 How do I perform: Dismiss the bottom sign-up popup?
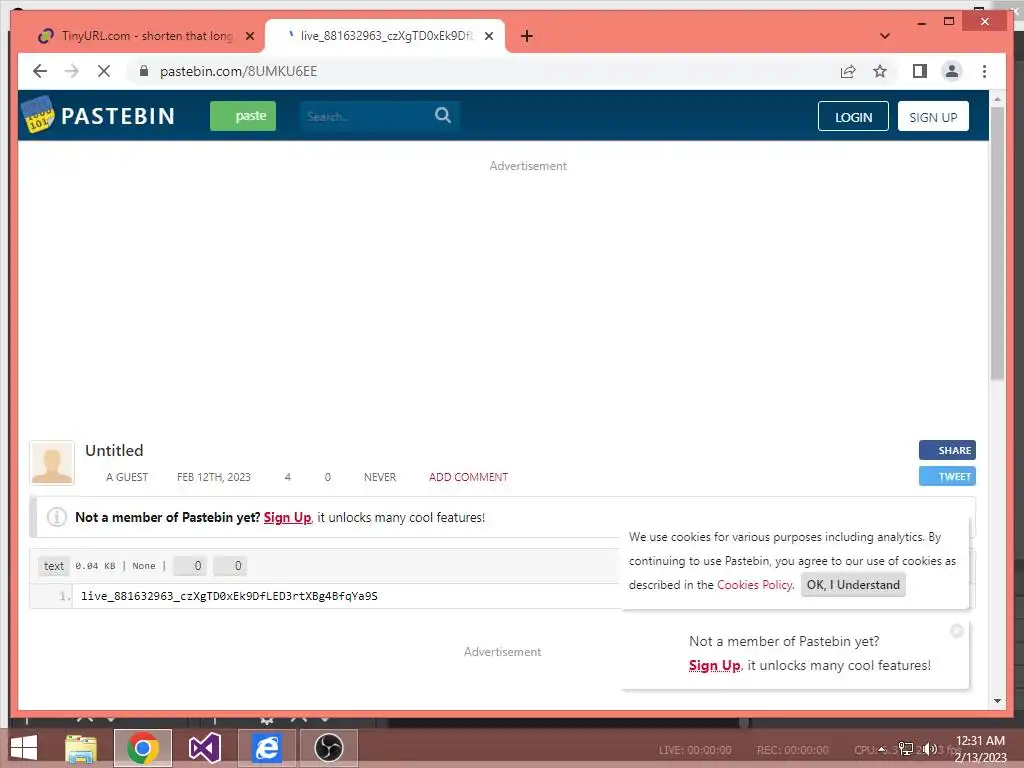coord(957,630)
